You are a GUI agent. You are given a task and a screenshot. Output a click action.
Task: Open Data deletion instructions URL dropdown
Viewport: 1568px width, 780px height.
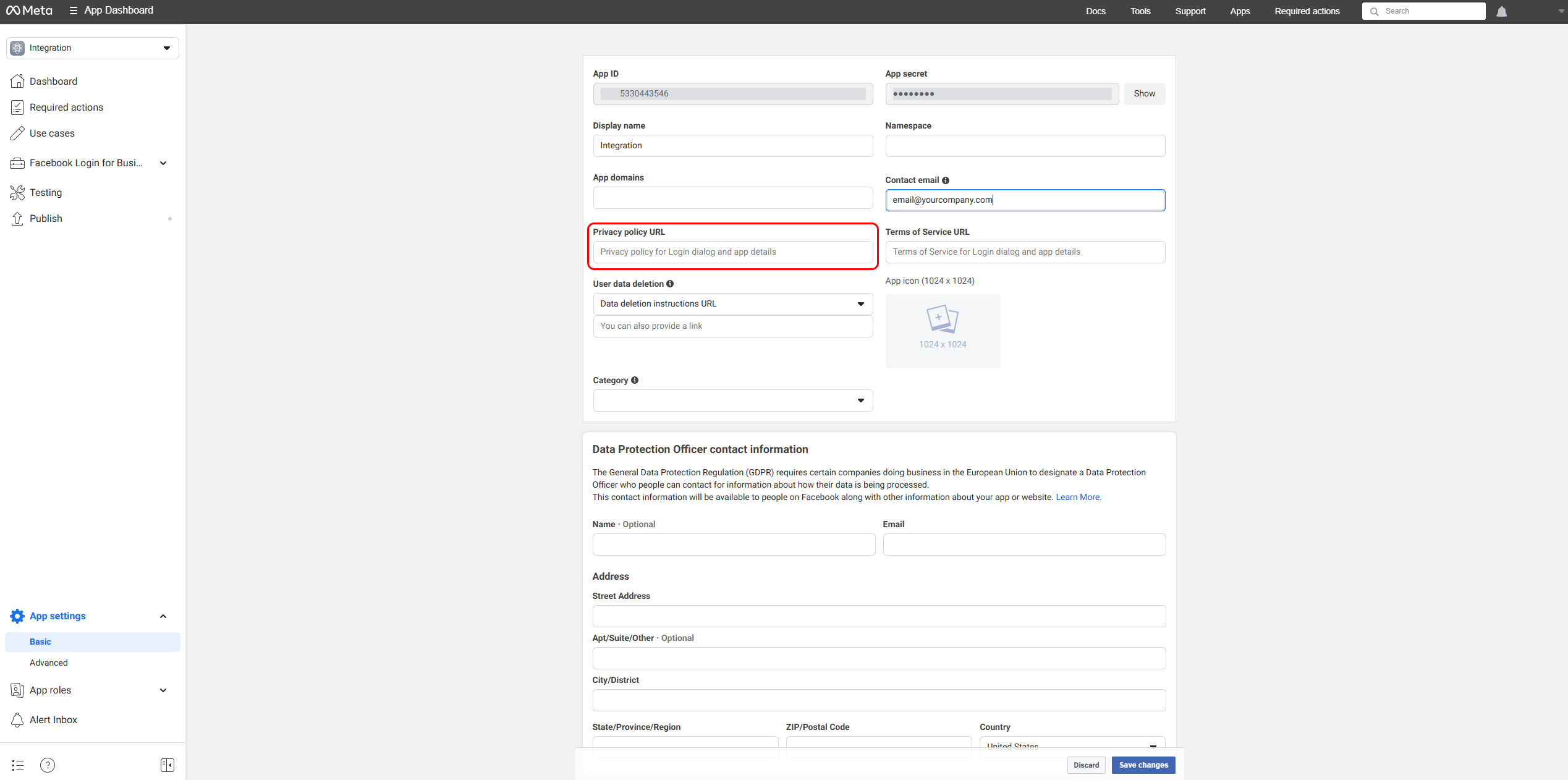tap(732, 303)
